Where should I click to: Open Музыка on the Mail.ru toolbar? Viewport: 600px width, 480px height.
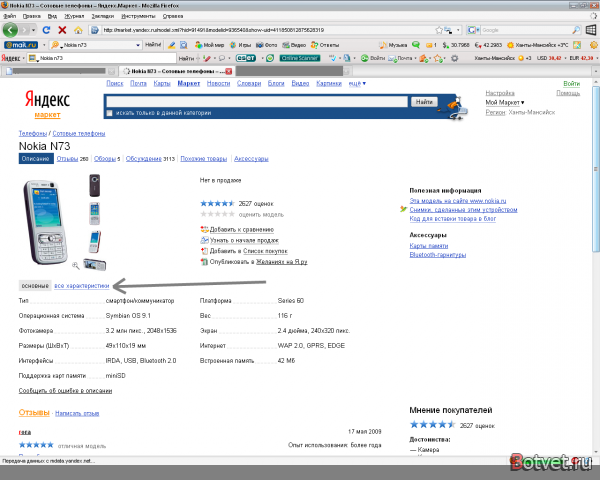[393, 45]
